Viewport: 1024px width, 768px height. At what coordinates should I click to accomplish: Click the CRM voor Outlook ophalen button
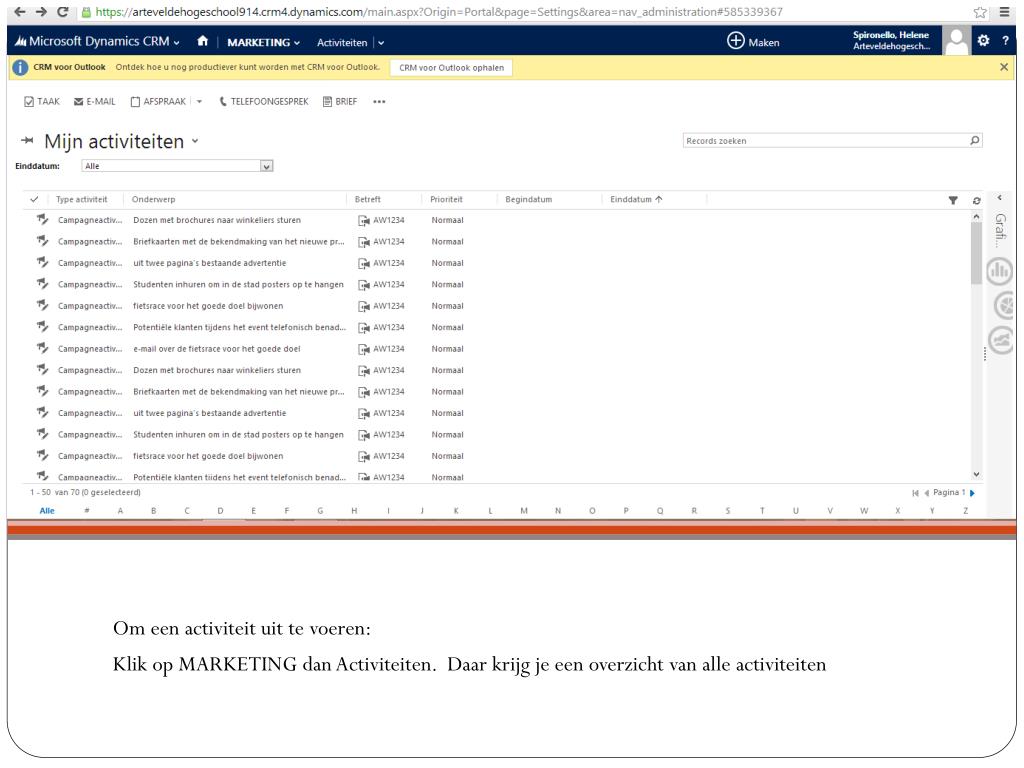point(450,68)
